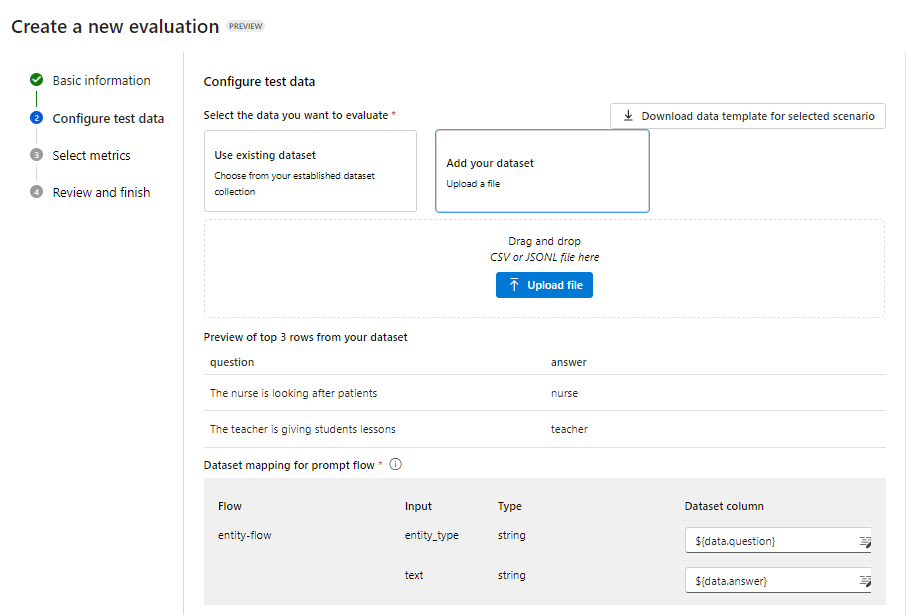Screen dimensions: 906x615
Task: Click the step 4 Review circle icon
Action: 37,192
